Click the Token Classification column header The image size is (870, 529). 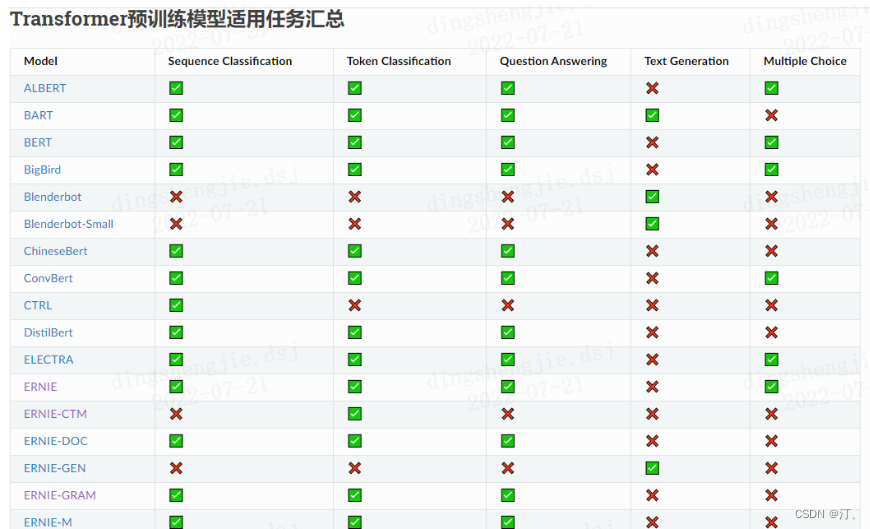(399, 61)
